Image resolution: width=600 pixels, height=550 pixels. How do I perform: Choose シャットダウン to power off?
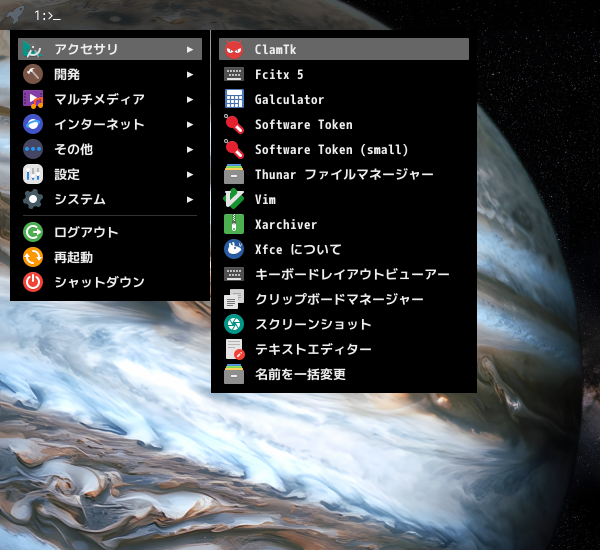tap(110, 282)
